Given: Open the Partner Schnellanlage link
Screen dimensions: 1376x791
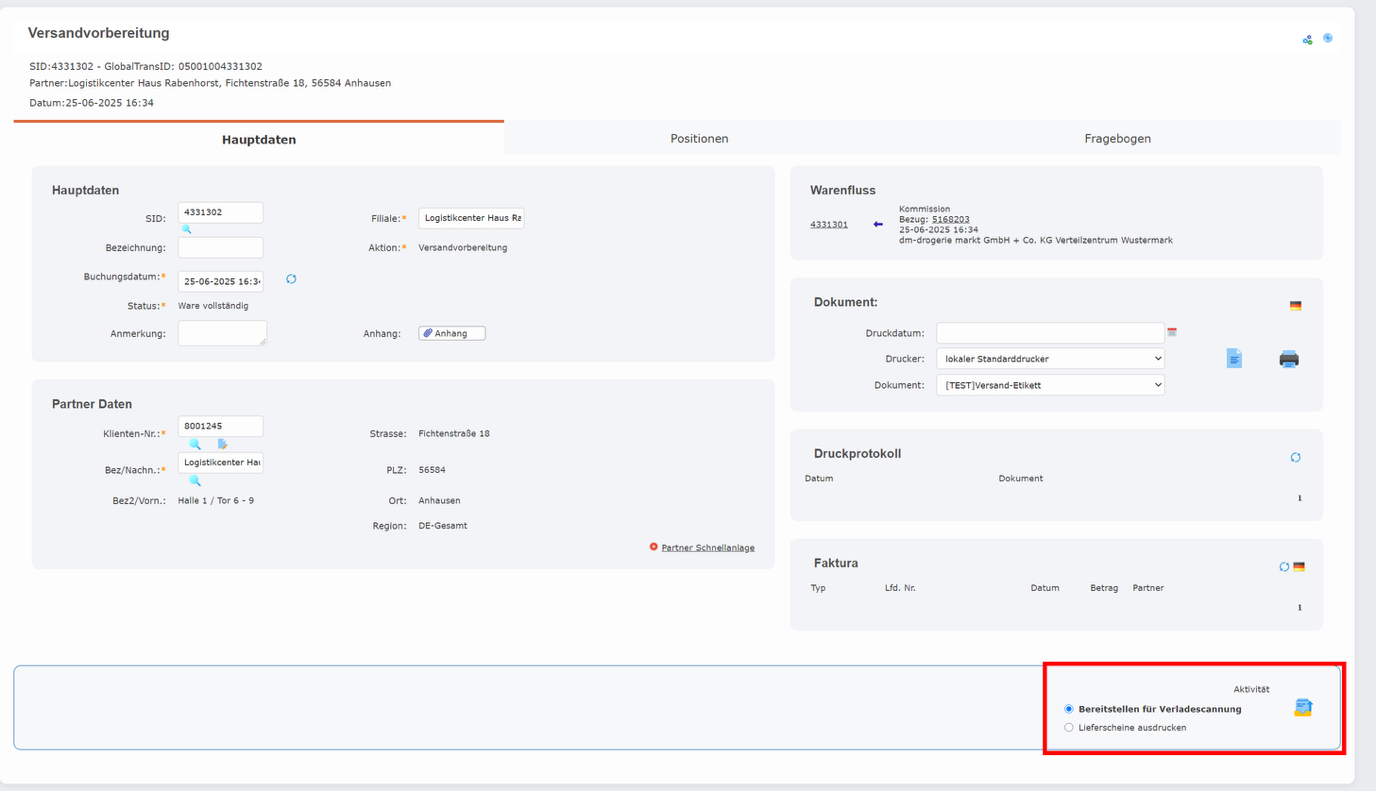Looking at the screenshot, I should 707,548.
